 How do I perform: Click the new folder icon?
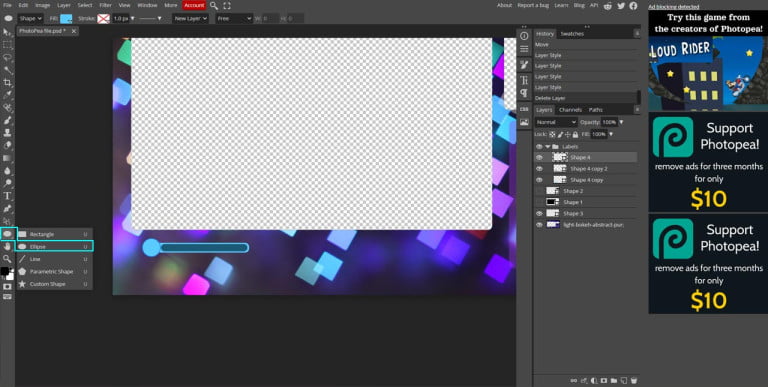614,380
